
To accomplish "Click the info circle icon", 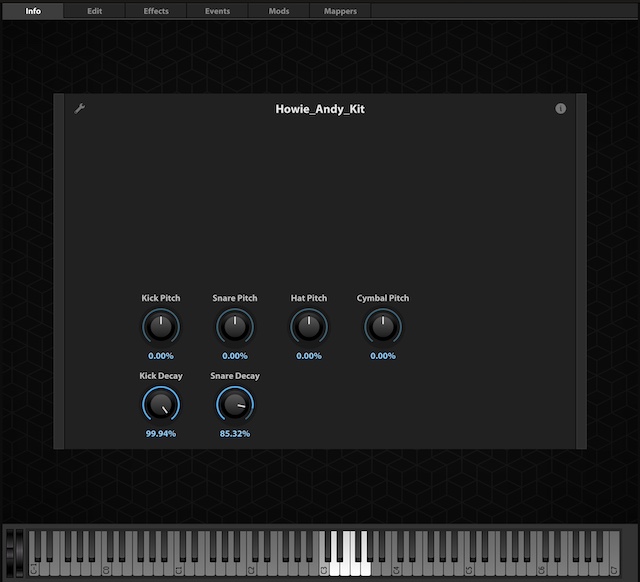I will [x=560, y=108].
